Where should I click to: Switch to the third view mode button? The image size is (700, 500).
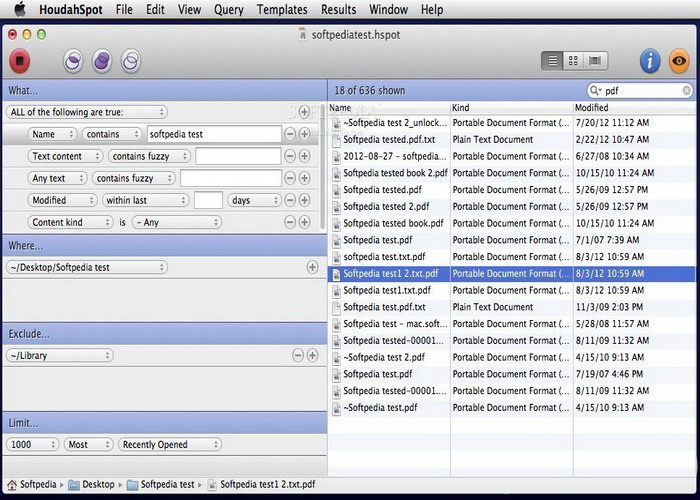point(595,61)
